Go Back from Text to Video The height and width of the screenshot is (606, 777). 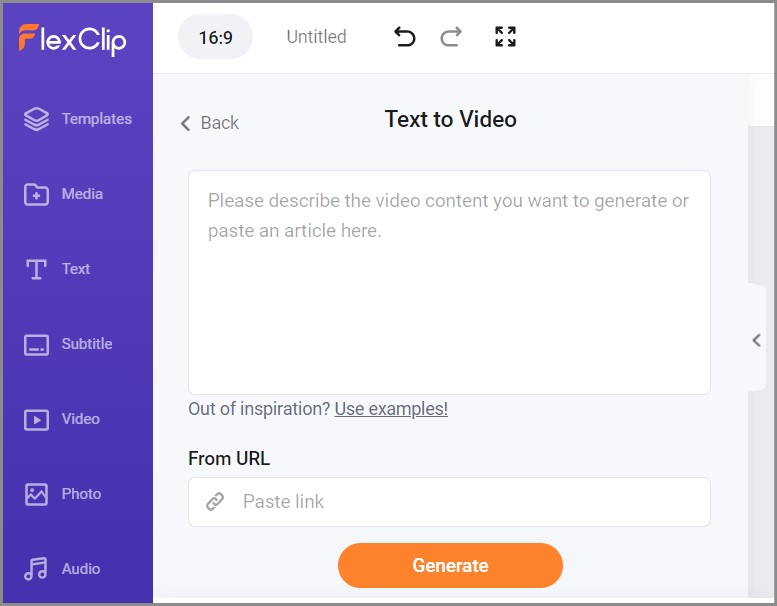210,123
